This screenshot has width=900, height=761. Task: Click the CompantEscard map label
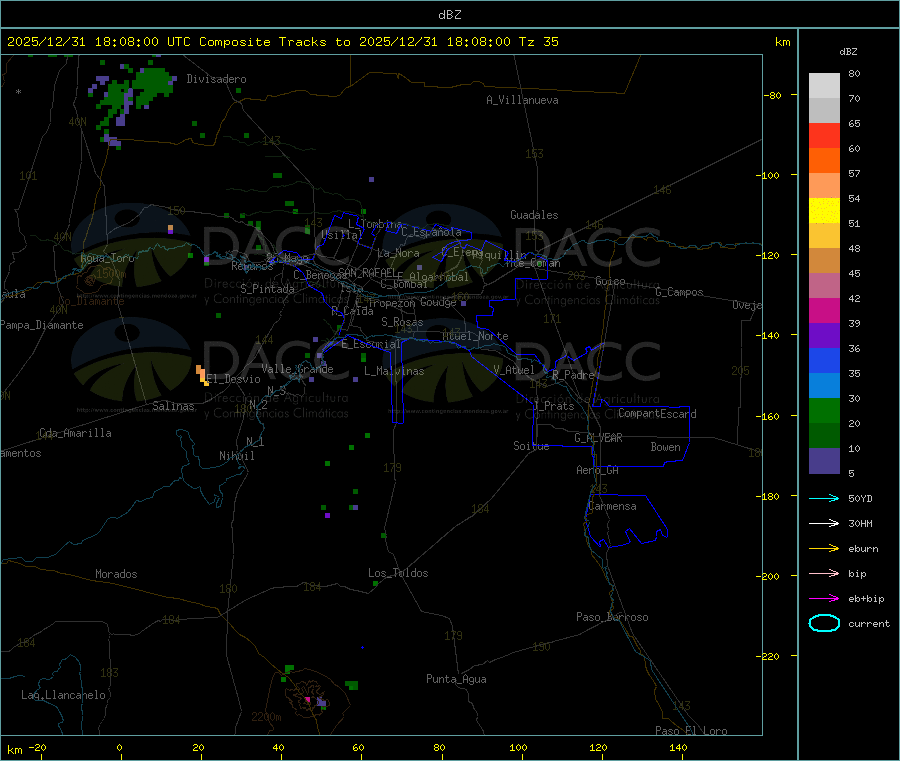click(x=657, y=413)
